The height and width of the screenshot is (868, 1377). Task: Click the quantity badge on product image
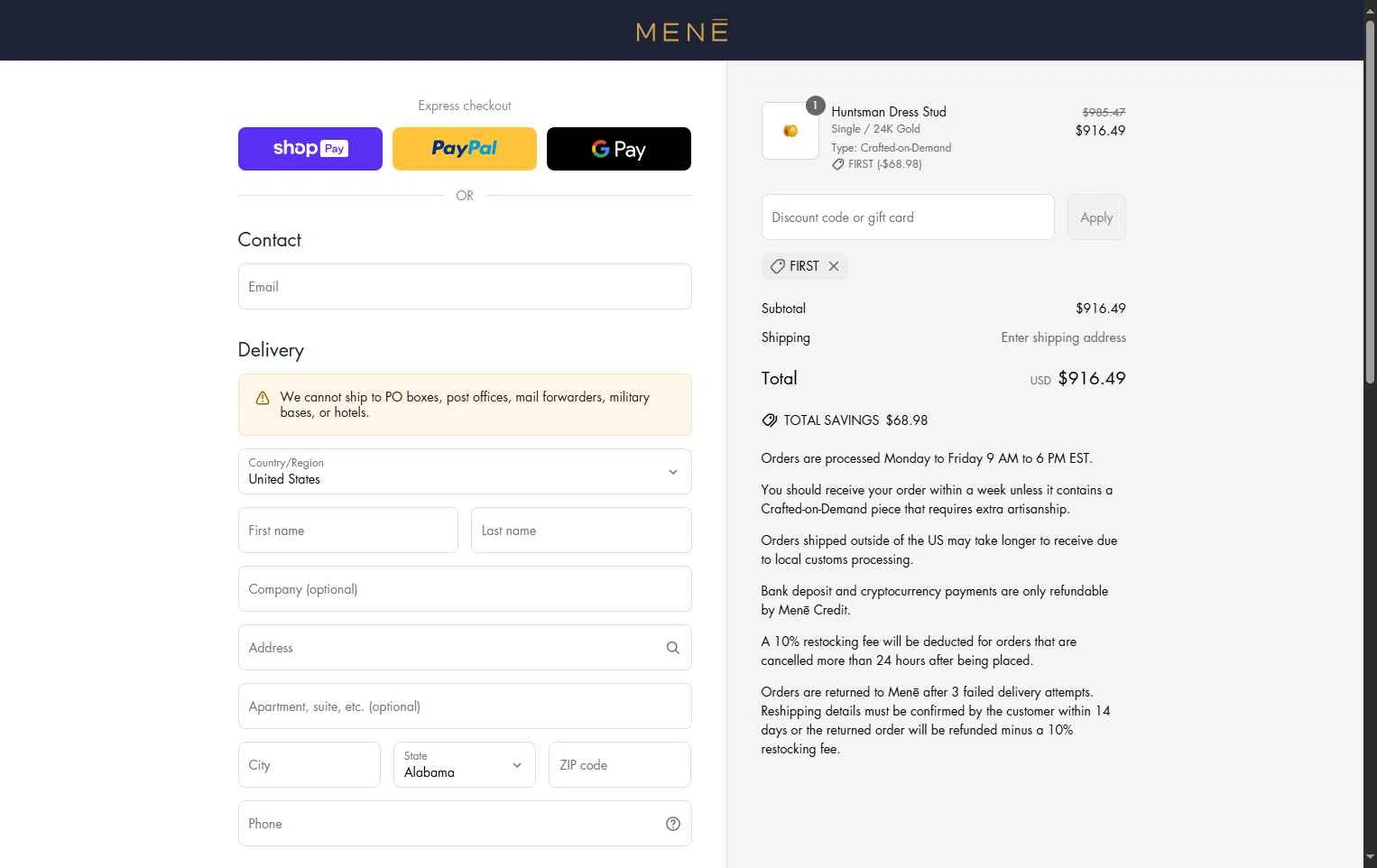pos(815,106)
